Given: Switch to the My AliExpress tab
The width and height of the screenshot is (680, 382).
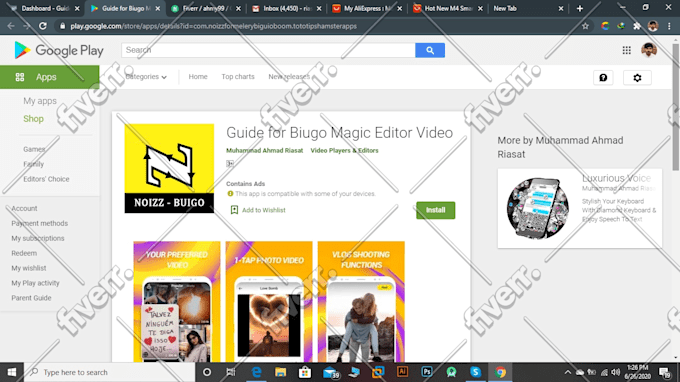Looking at the screenshot, I should pyautogui.click(x=367, y=8).
